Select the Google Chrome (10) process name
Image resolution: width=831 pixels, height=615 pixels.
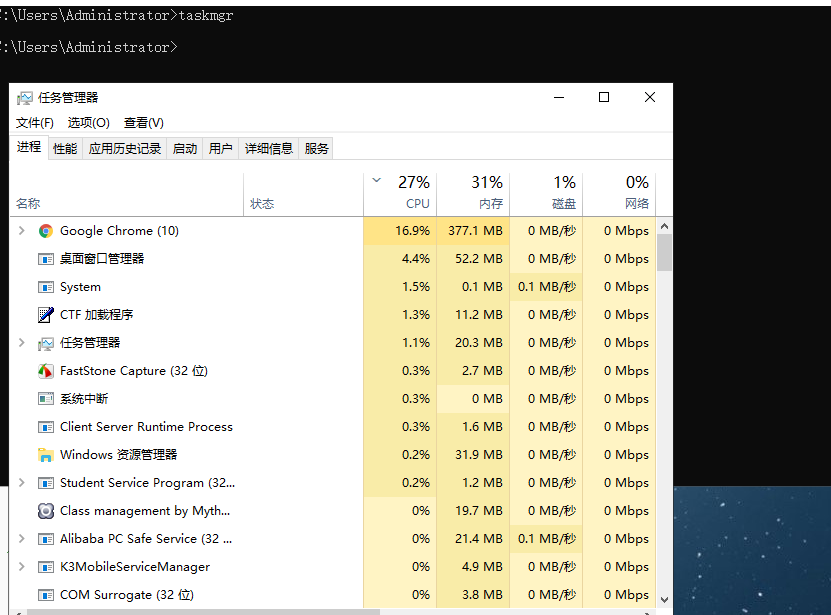pyautogui.click(x=119, y=231)
